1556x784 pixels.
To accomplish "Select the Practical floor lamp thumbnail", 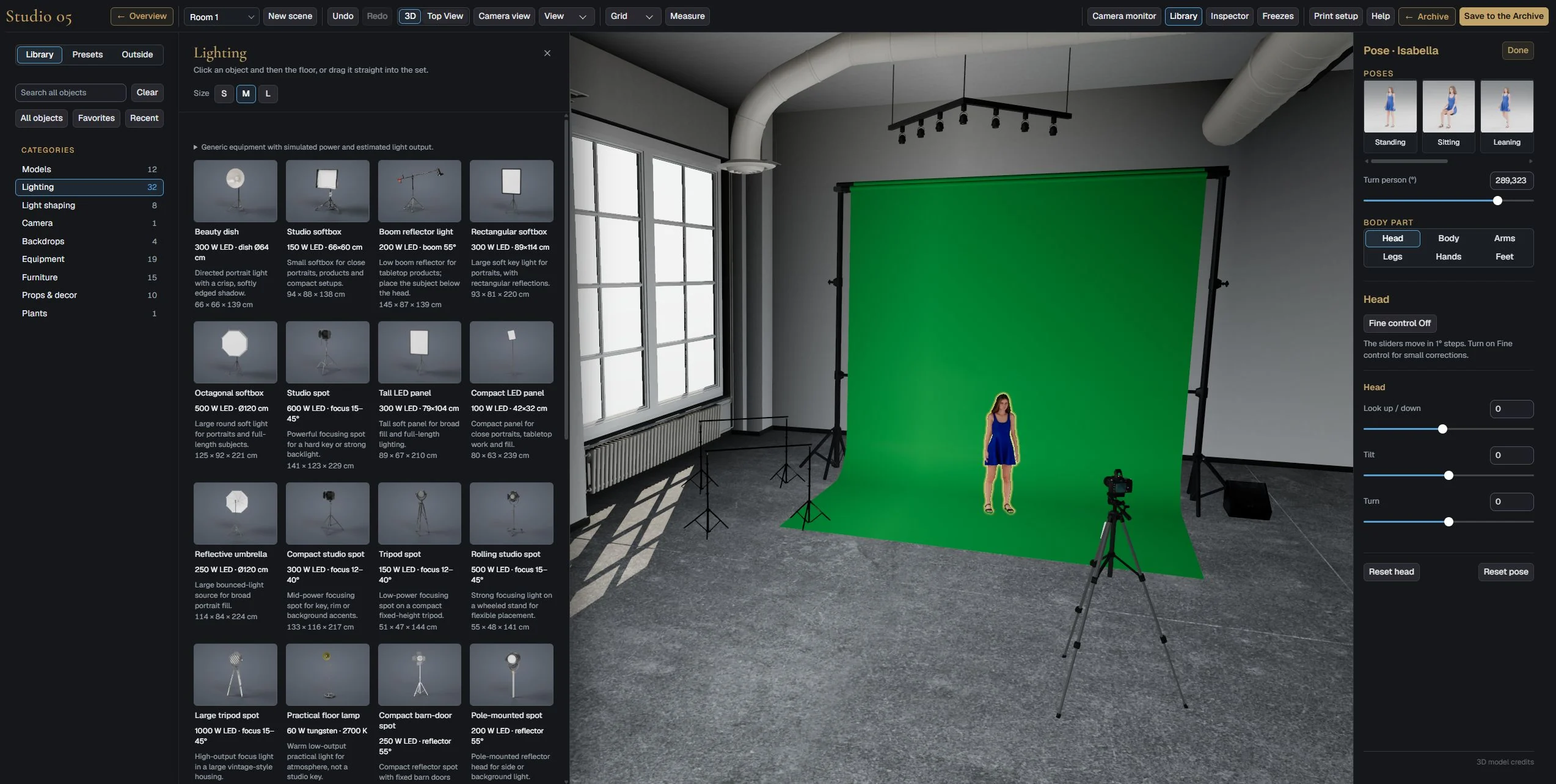I will point(327,674).
